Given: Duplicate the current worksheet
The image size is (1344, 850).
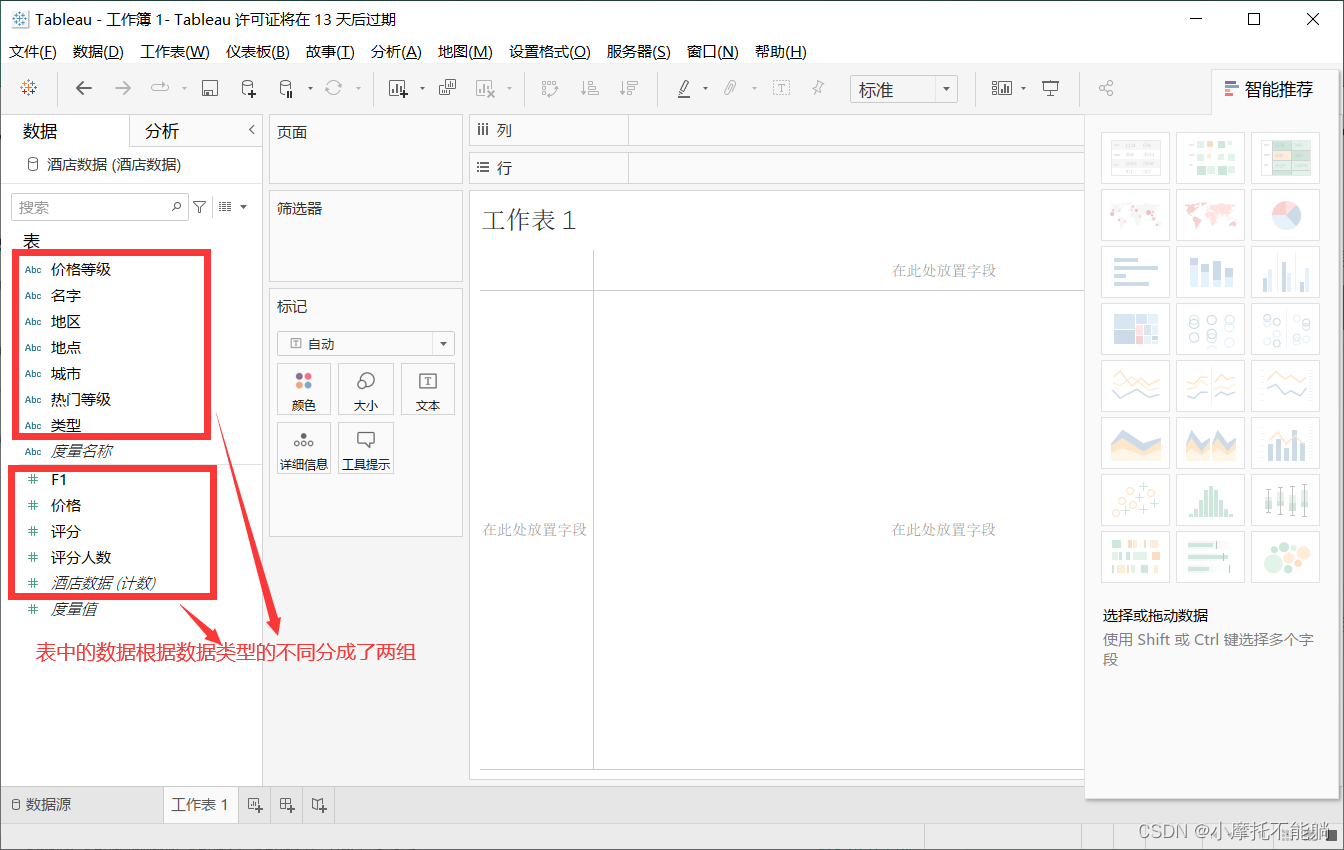Looking at the screenshot, I should pyautogui.click(x=447, y=88).
